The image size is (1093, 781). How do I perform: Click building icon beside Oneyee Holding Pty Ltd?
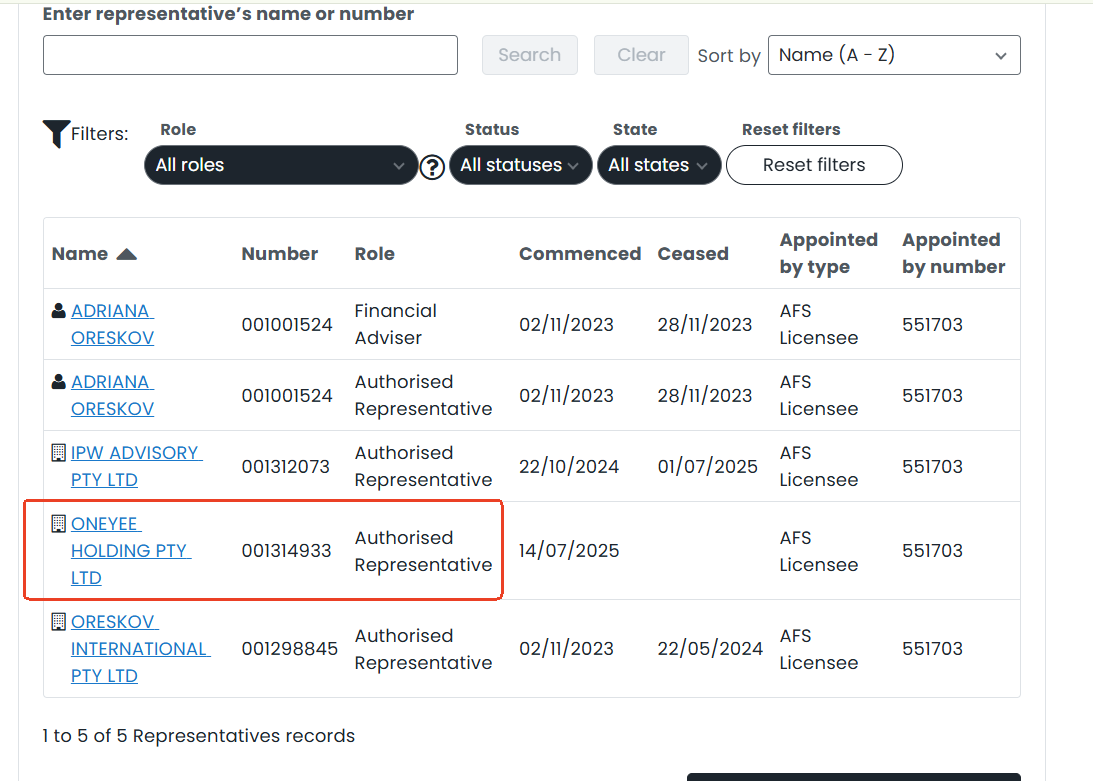click(59, 524)
